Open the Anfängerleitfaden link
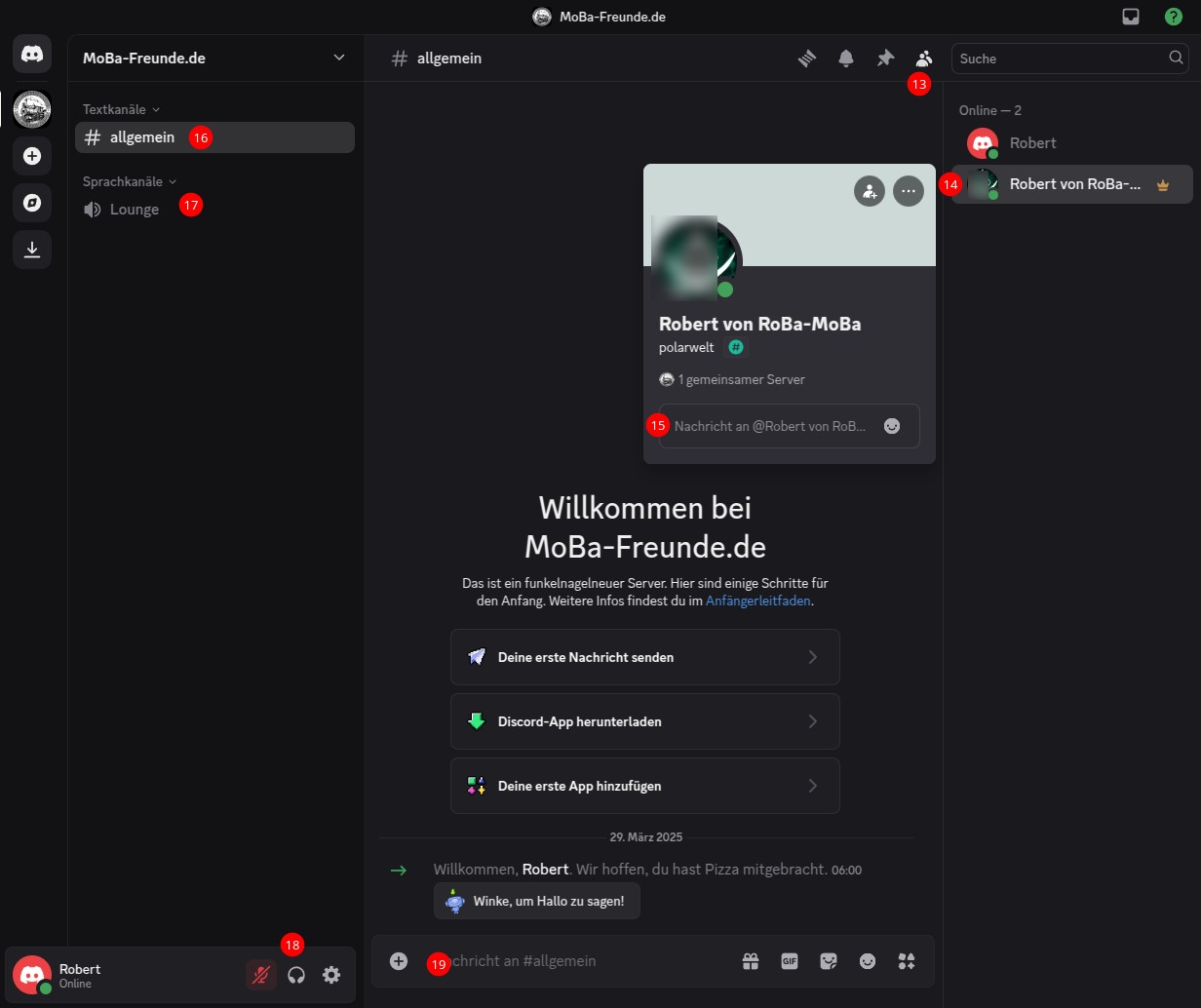 [757, 601]
